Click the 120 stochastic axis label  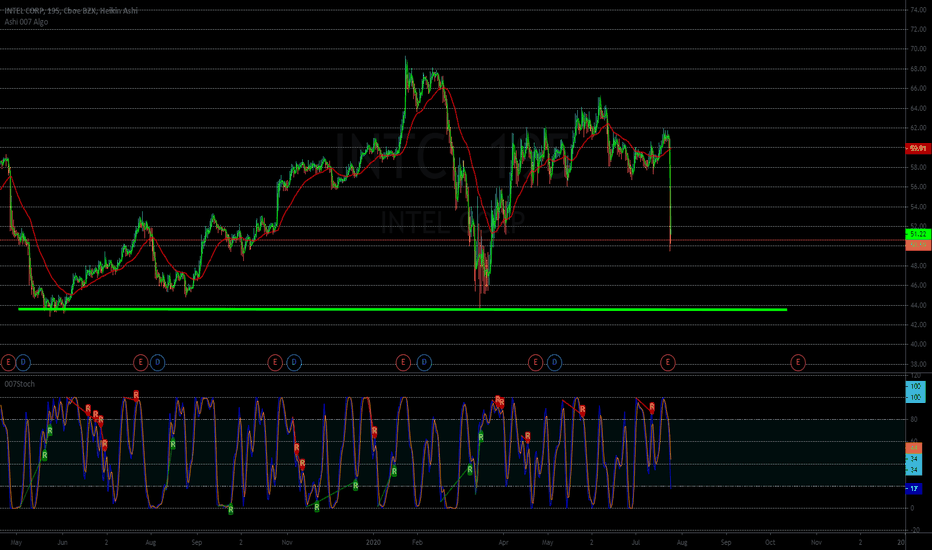[x=916, y=376]
